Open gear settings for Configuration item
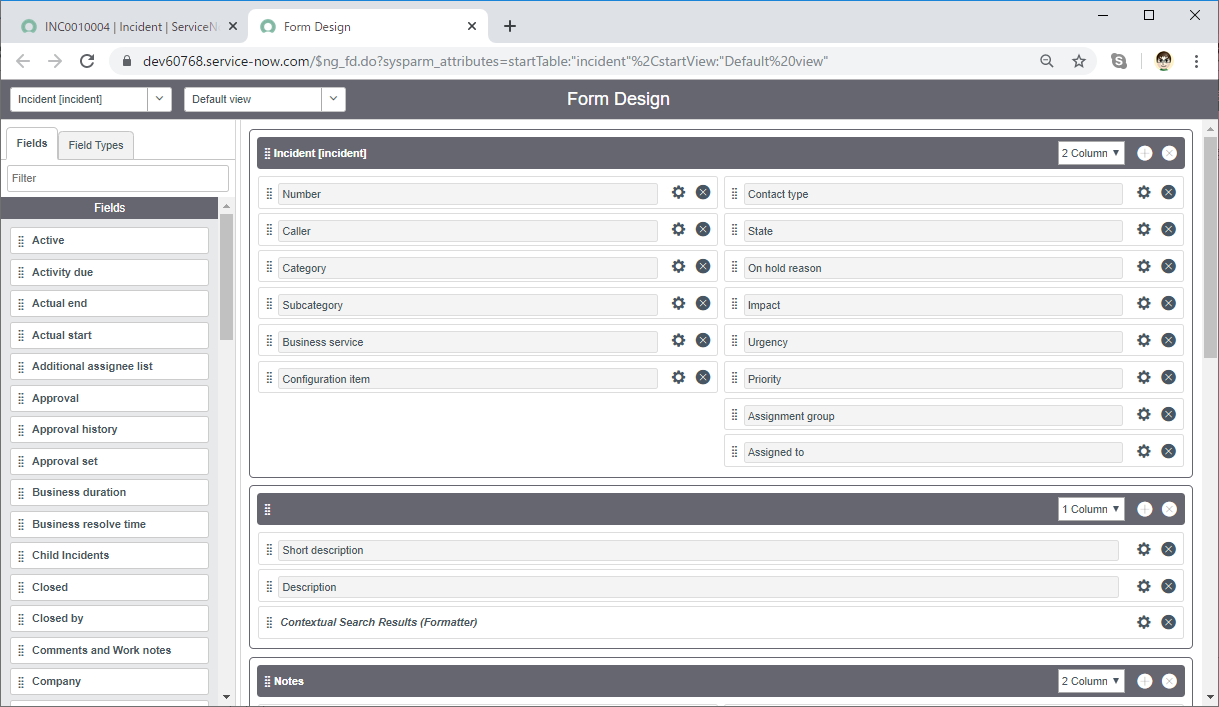Image resolution: width=1219 pixels, height=707 pixels. (x=679, y=378)
